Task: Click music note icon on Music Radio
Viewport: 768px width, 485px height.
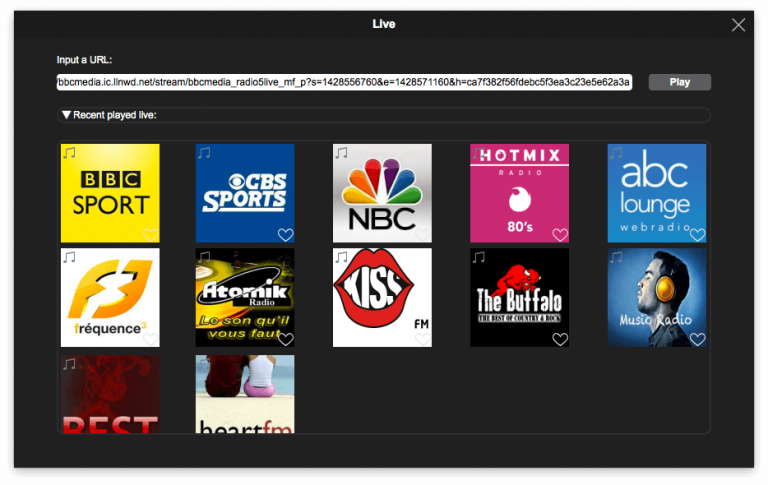Action: click(x=616, y=257)
